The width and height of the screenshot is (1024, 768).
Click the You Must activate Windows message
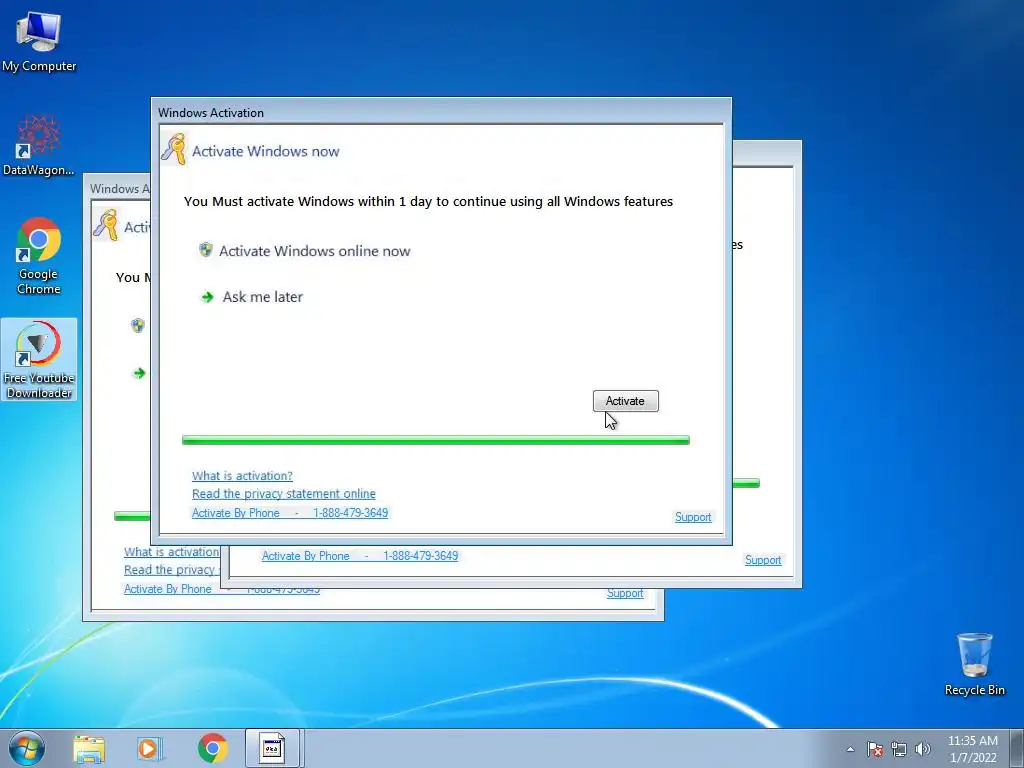coord(428,201)
